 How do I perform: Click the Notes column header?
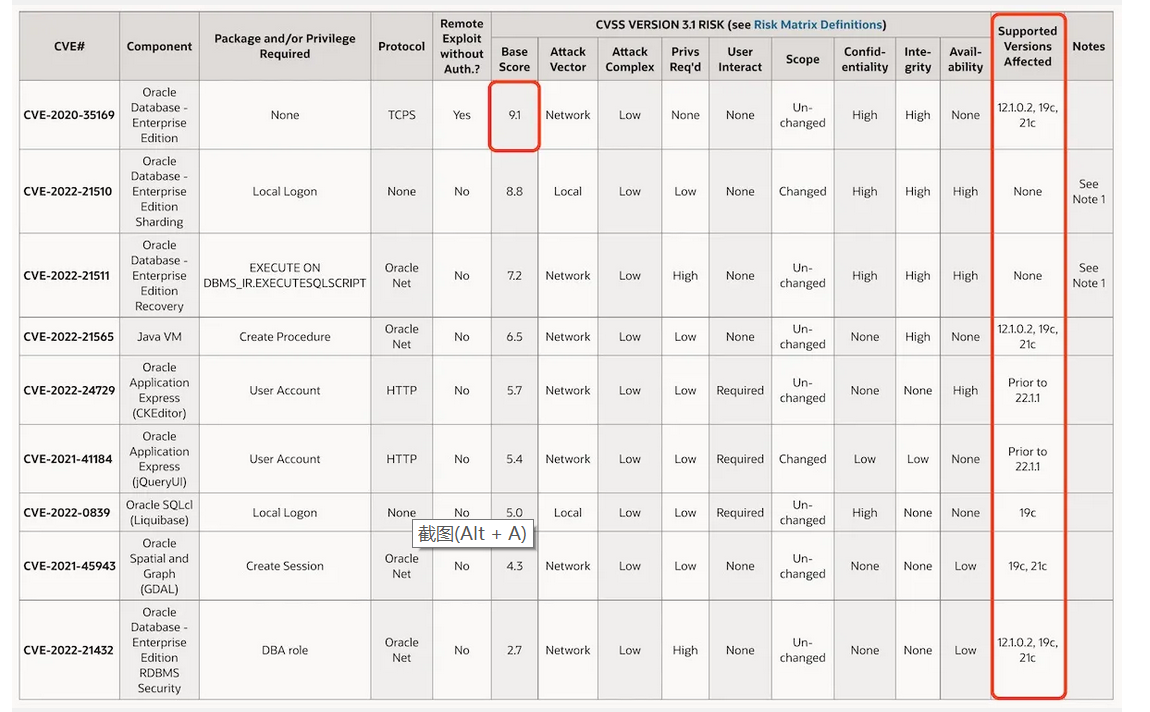[1088, 46]
